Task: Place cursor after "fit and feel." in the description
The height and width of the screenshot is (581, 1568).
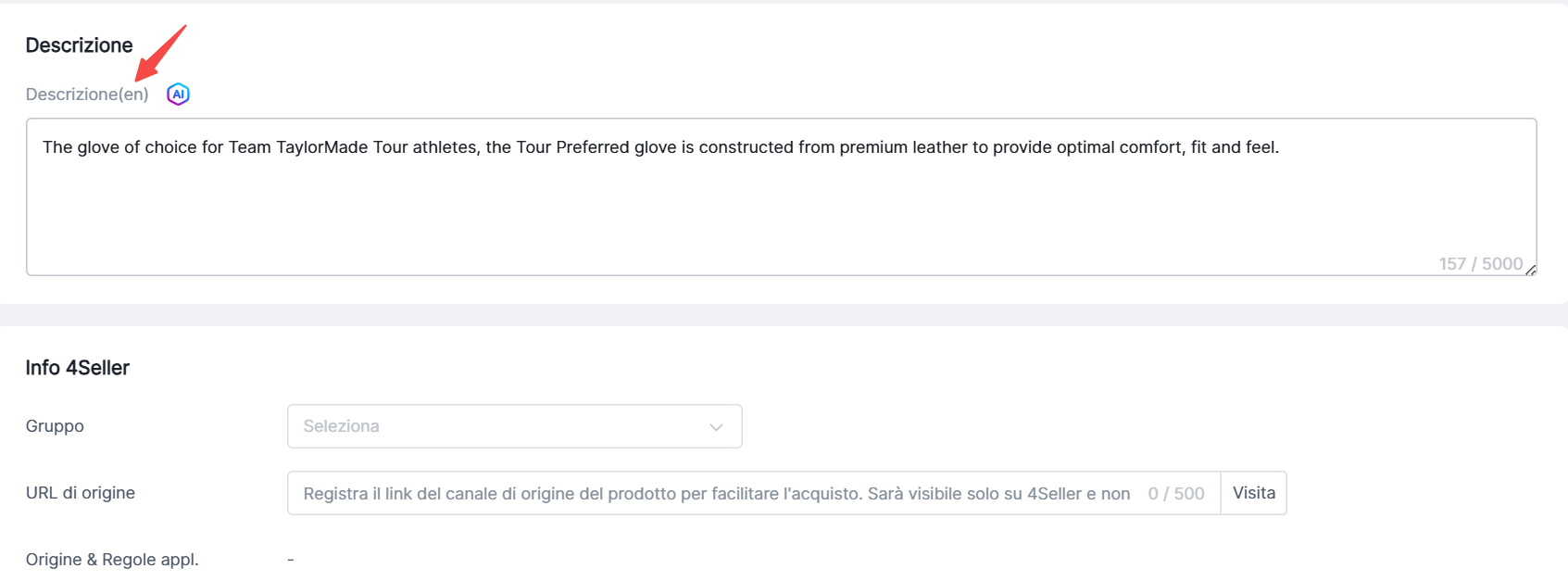Action: [x=1280, y=147]
